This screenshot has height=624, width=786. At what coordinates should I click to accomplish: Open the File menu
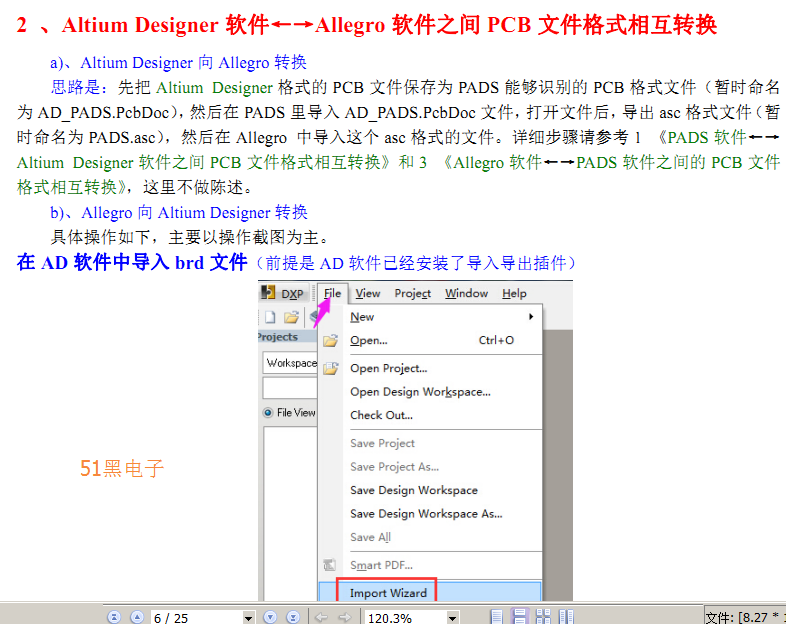pos(332,293)
